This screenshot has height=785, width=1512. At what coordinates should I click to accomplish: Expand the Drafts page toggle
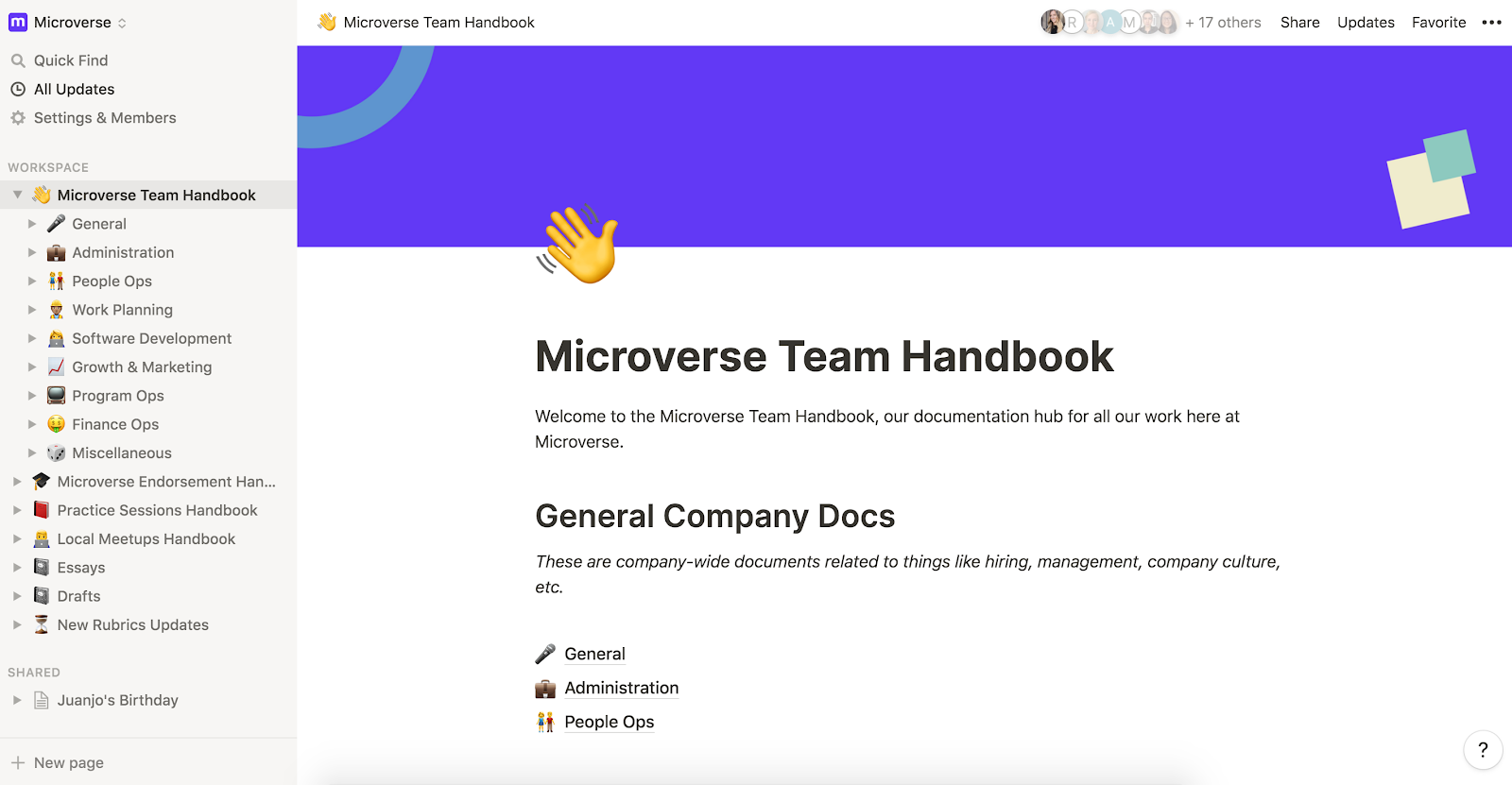[17, 595]
